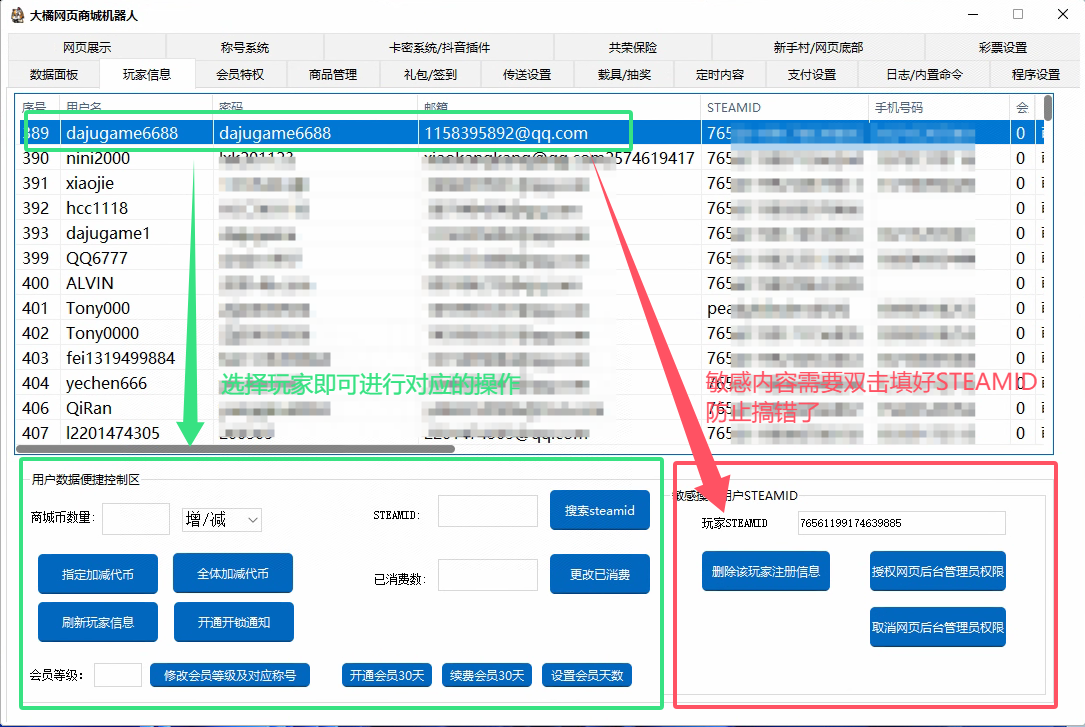The height and width of the screenshot is (727, 1085).
Task: Click the 指定加减代币 button
Action: coord(98,574)
